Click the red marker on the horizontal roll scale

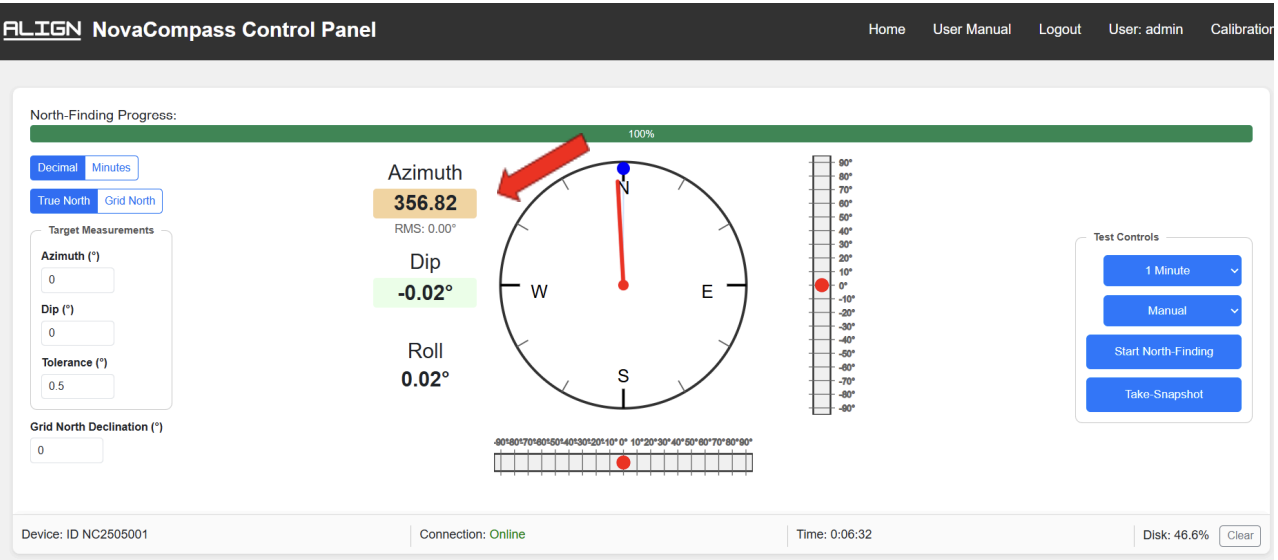coord(623,462)
